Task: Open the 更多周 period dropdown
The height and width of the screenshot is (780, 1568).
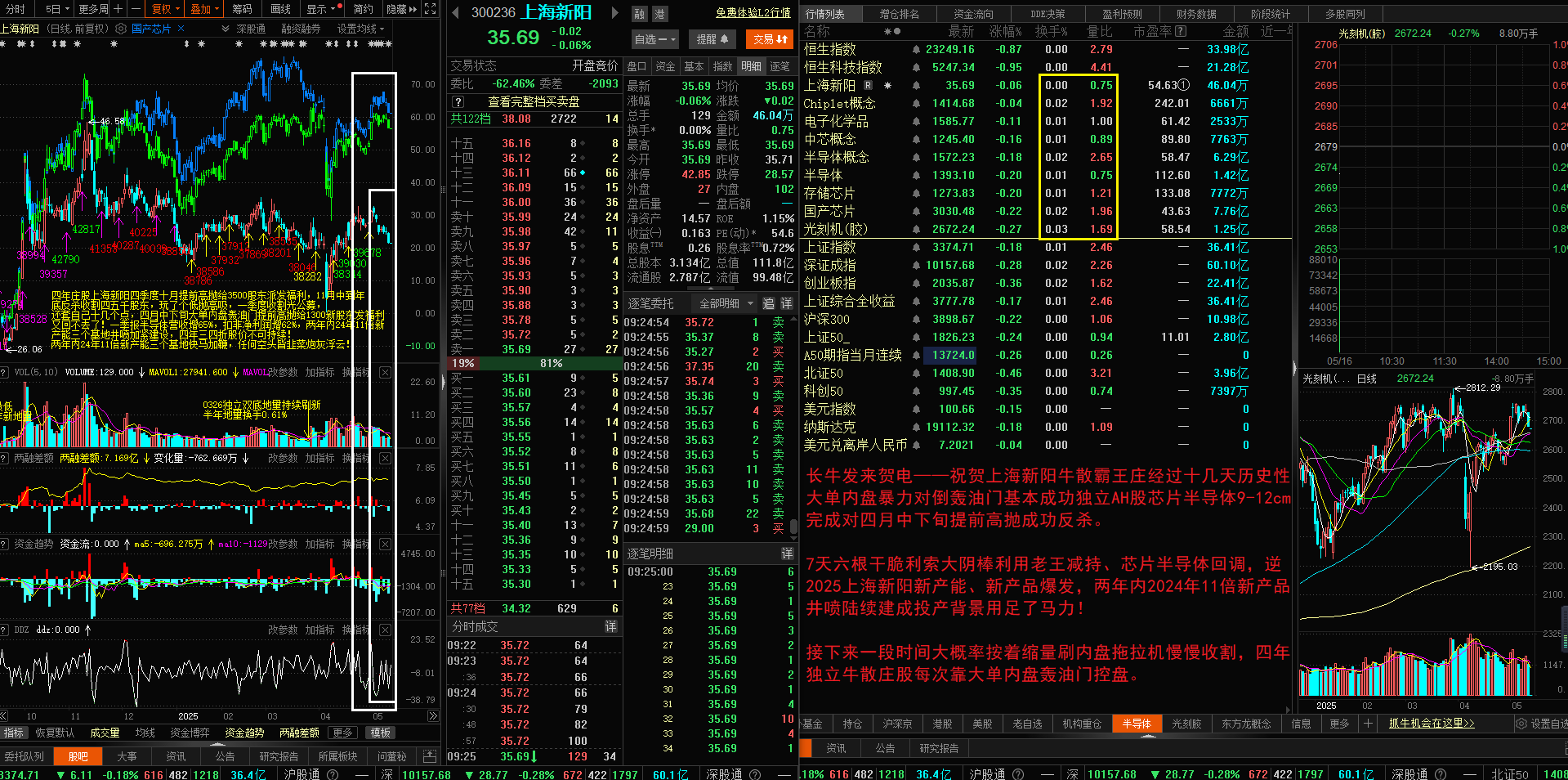Action: pos(93,9)
